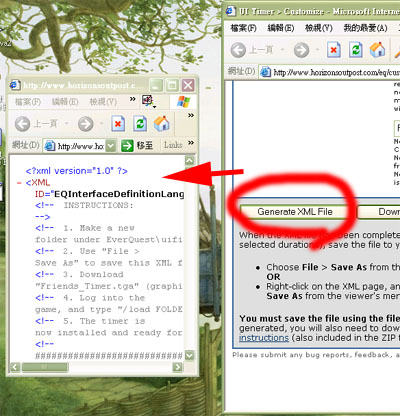Click the Forward arrow in the UI Timer window

click(301, 50)
